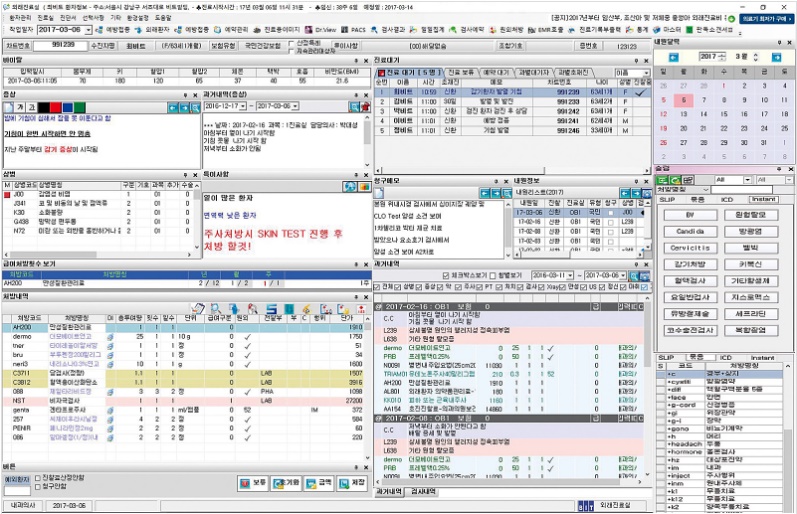Click blue S icon in 처방내역 toolbar

click(271, 309)
